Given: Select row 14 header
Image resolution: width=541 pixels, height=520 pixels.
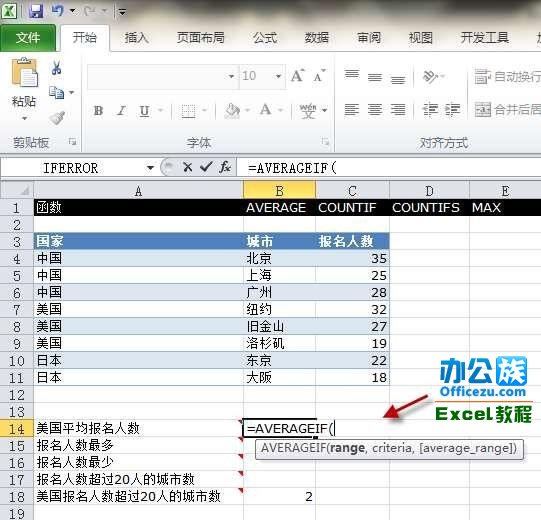Looking at the screenshot, I should [x=17, y=428].
